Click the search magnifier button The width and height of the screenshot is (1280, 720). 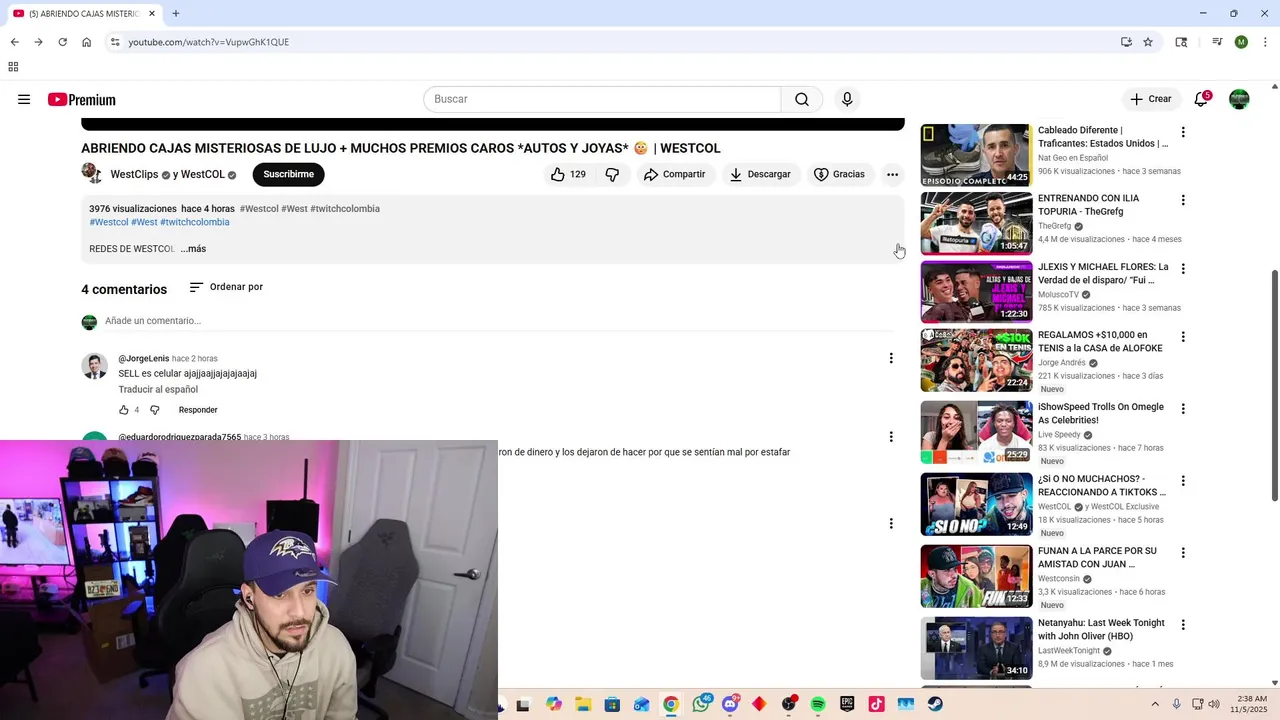click(x=802, y=99)
